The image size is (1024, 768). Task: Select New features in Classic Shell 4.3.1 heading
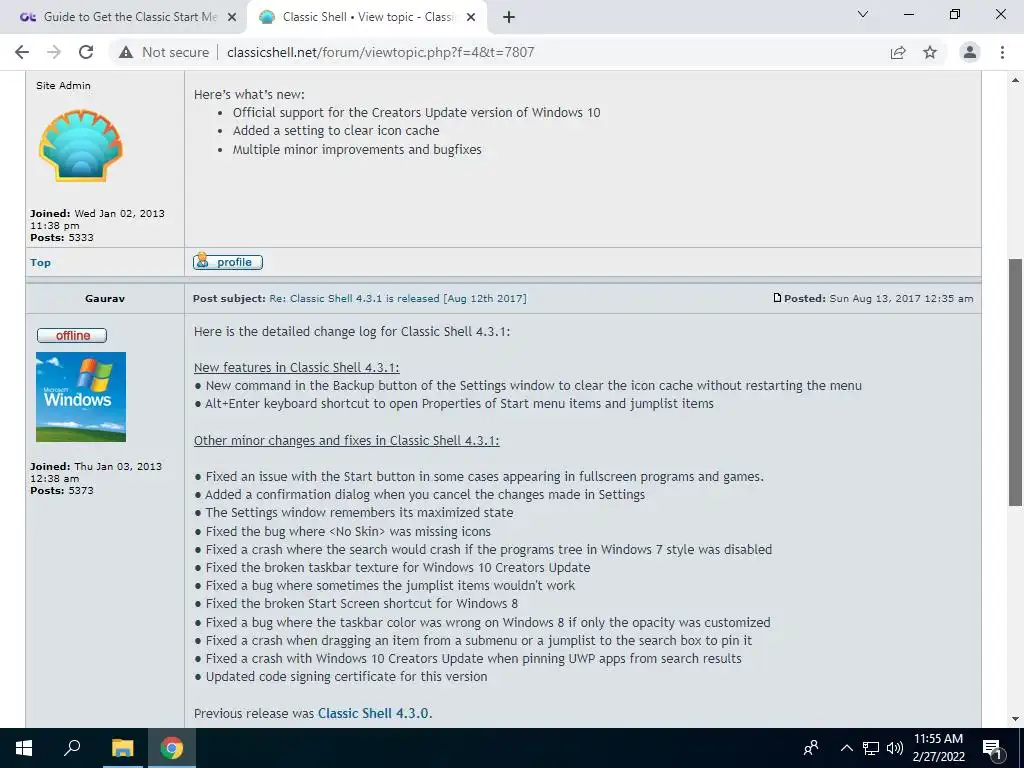tap(296, 368)
